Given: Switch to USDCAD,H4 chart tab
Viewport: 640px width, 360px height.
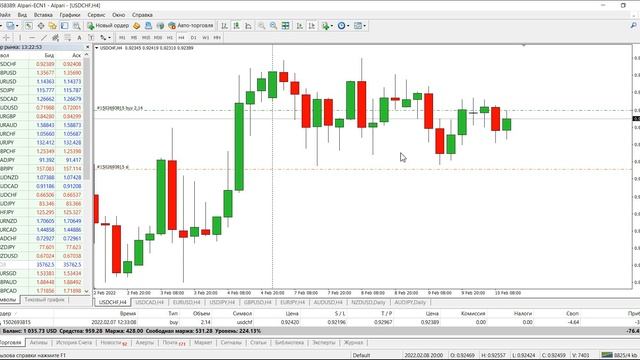Looking at the screenshot, I should (x=149, y=302).
